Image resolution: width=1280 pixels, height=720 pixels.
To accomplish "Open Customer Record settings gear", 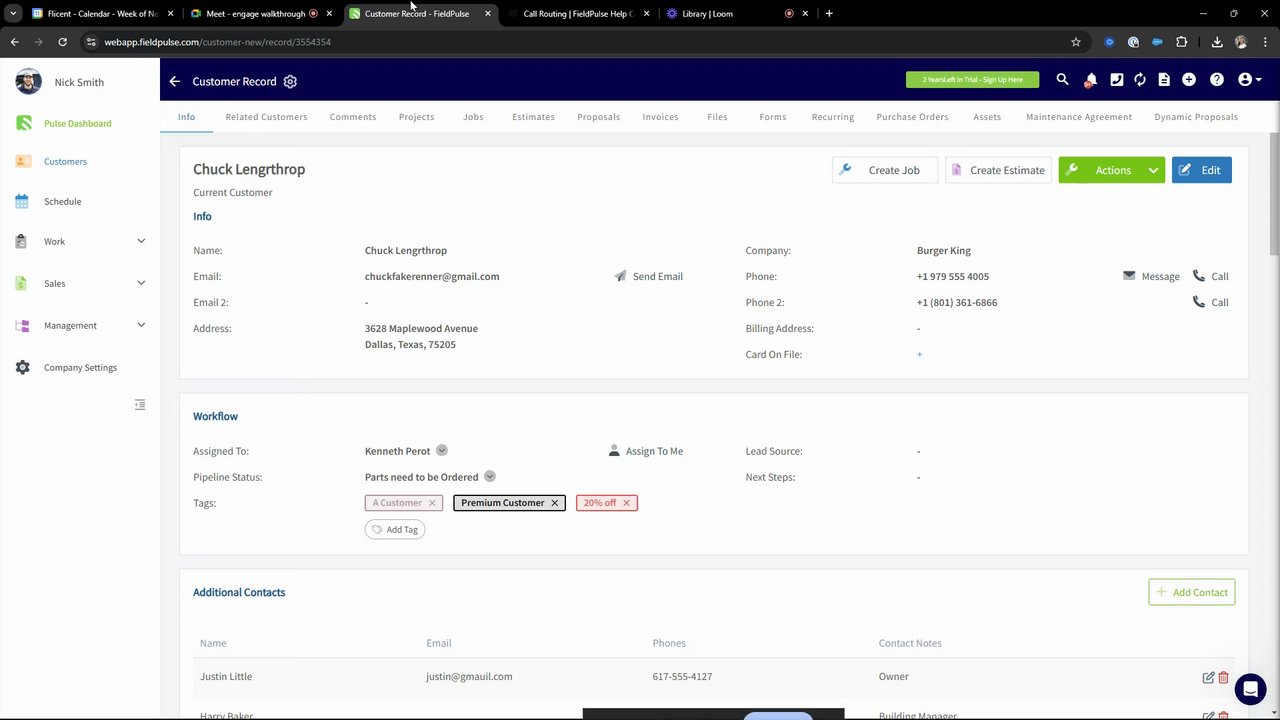I will pyautogui.click(x=290, y=82).
